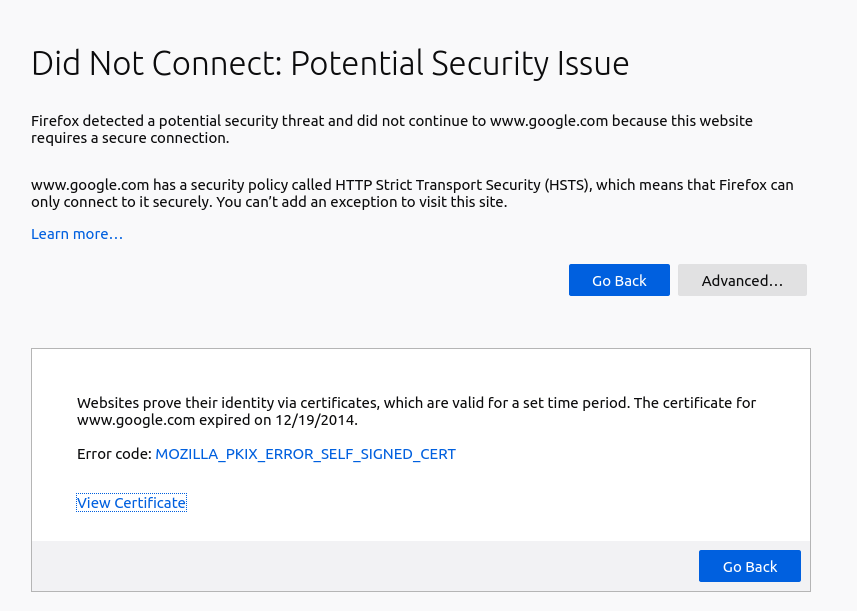The height and width of the screenshot is (611, 857).
Task: Click the MOZILLA_PKIX_ERROR_SELF_SIGNED_CERT error code link
Action: click(x=305, y=454)
